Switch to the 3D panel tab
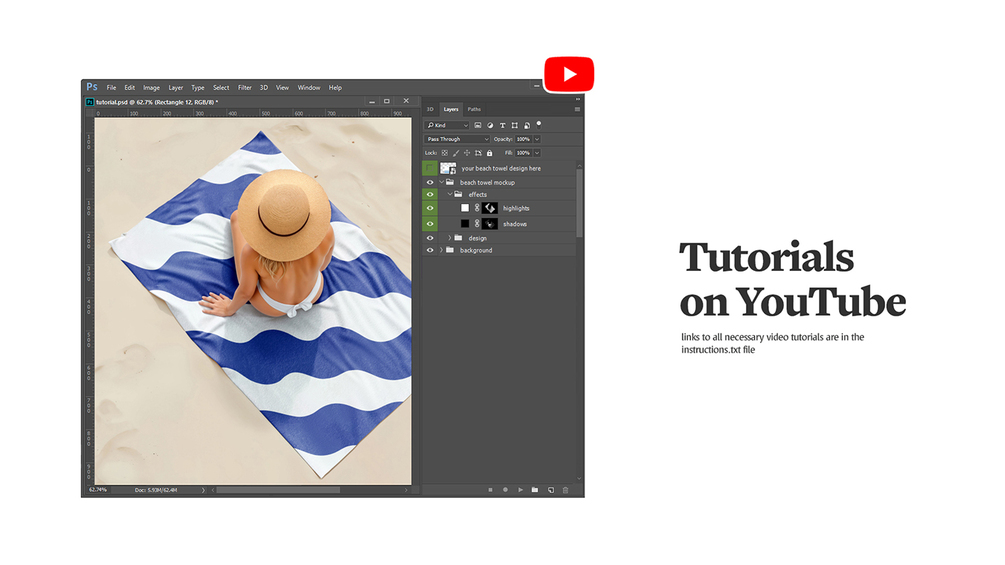Viewport: 1005px width, 565px height. [x=430, y=110]
